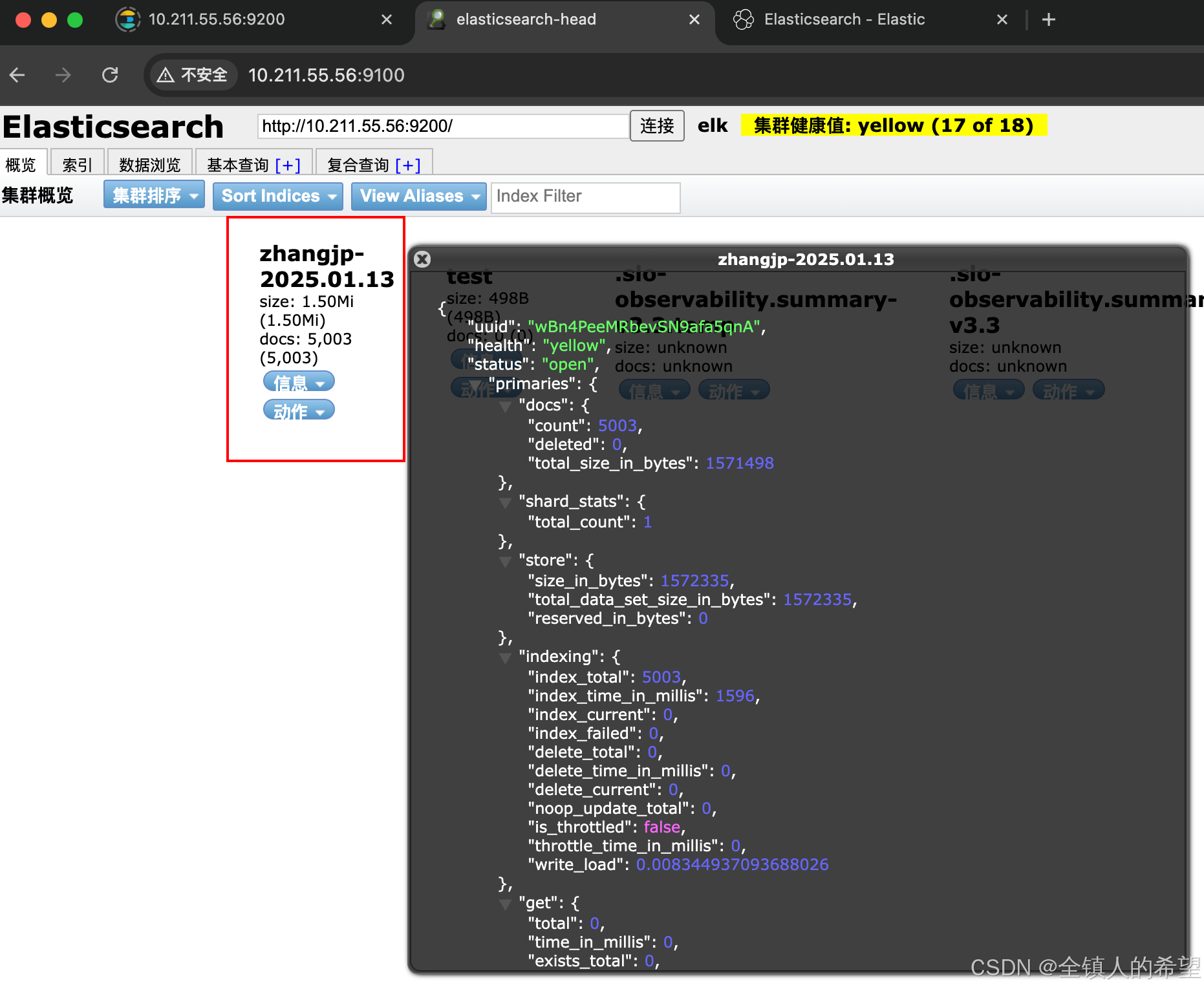
Task: Collapse the "primaries" JSON node
Action: (476, 385)
